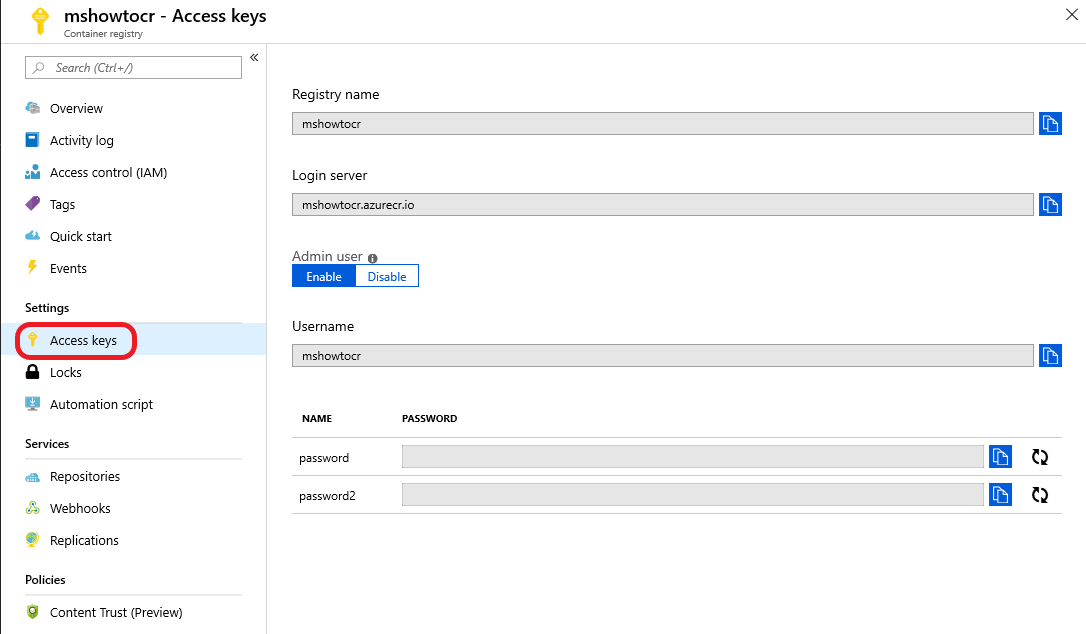Image resolution: width=1086 pixels, height=634 pixels.
Task: Click the purple Tags icon
Action: (33, 204)
